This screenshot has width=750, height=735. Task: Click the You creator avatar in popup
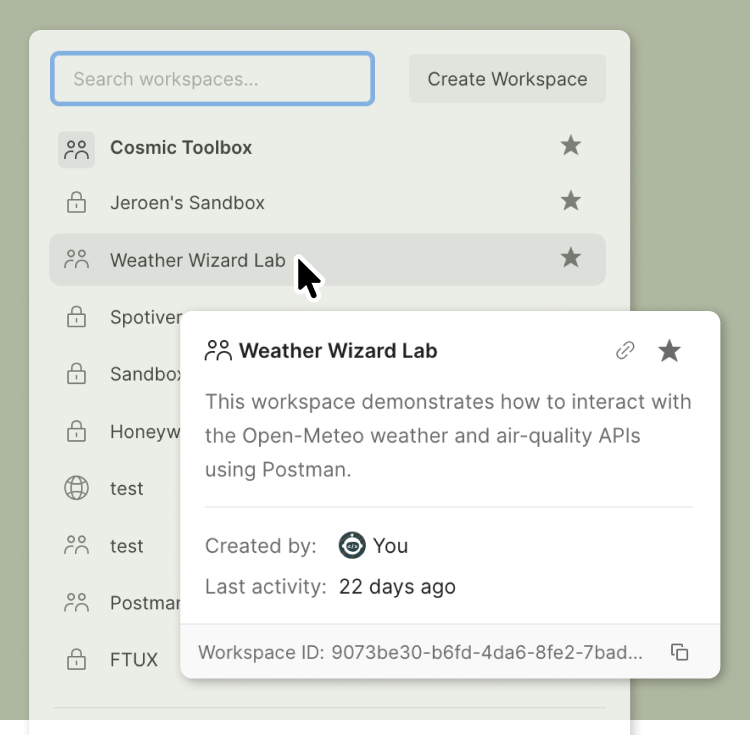coord(352,545)
